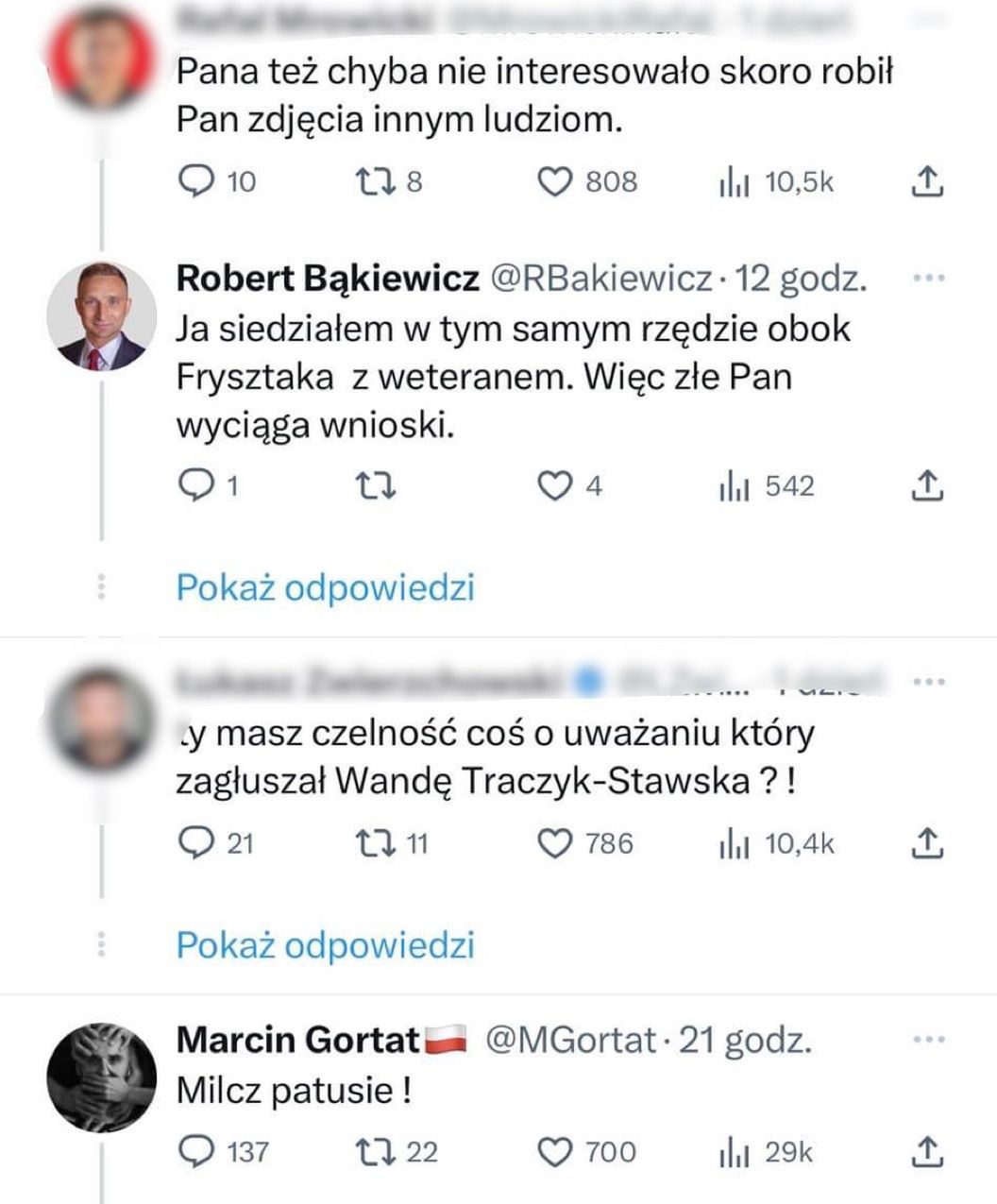Like the tweet with 786 likes
Screen dimensions: 997x1204
[556, 843]
